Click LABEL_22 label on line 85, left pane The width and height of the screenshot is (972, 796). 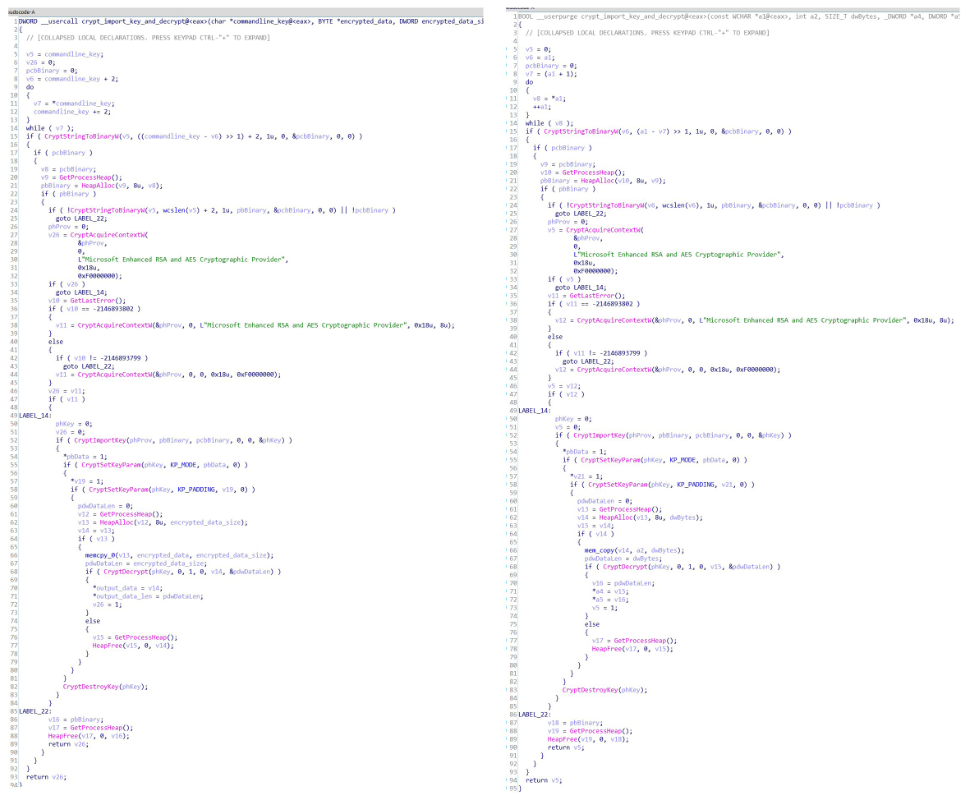click(35, 712)
